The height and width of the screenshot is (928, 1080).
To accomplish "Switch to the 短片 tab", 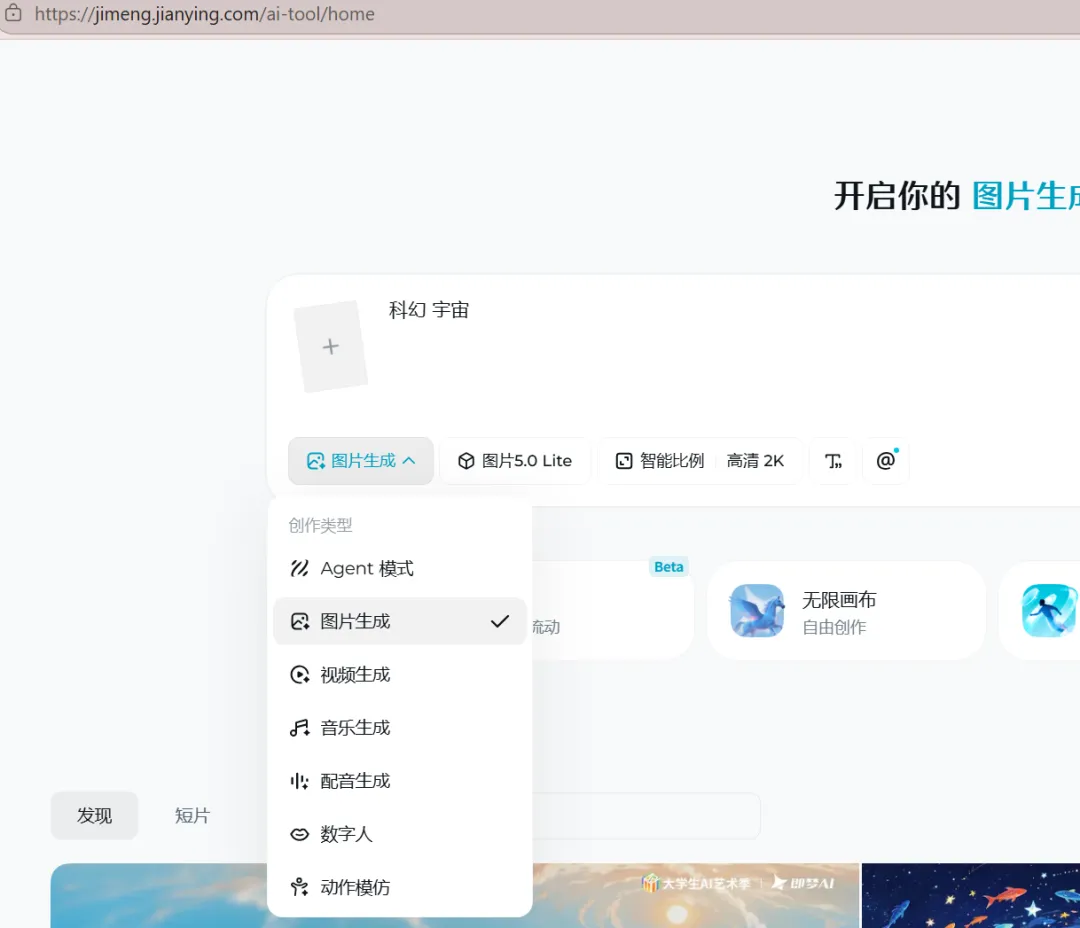I will click(x=192, y=816).
